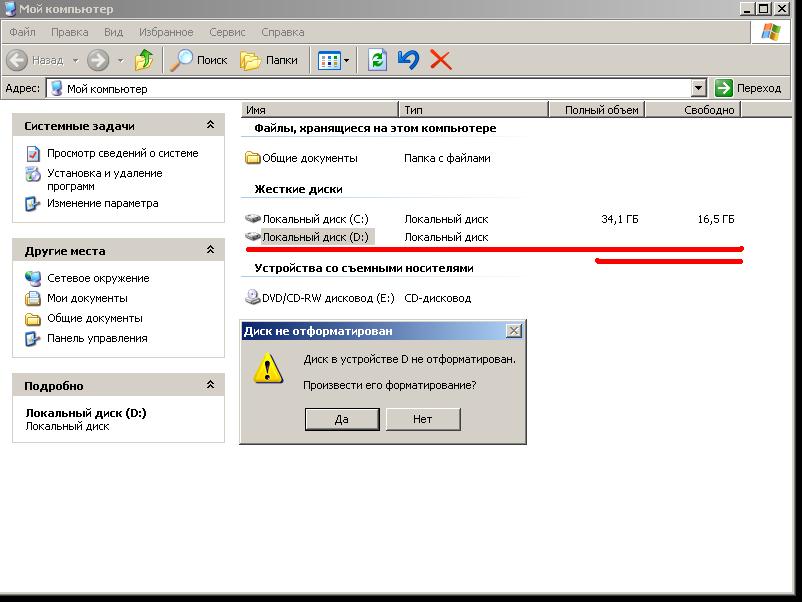This screenshot has width=802, height=602.
Task: Sort by the Свободно column header
Action: [709, 110]
